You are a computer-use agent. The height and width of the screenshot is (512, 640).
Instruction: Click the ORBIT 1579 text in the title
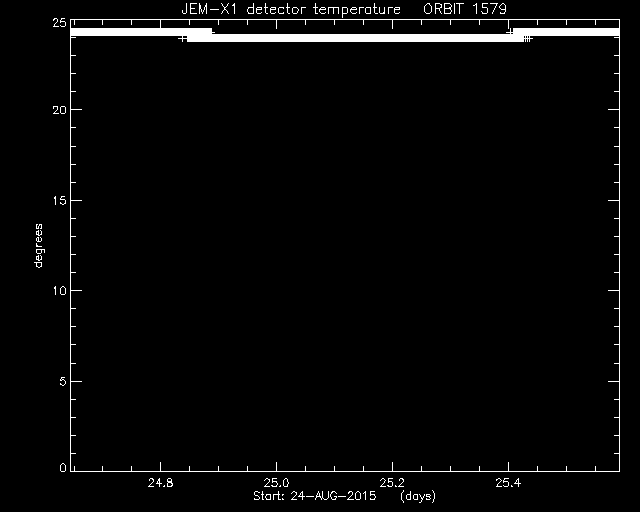tap(465, 9)
